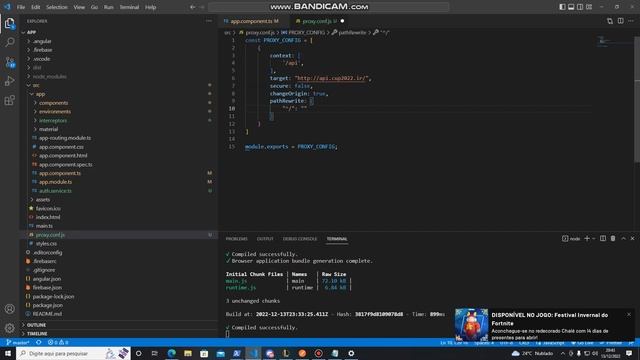Click the master branch indicator in the status bar

click(18, 342)
